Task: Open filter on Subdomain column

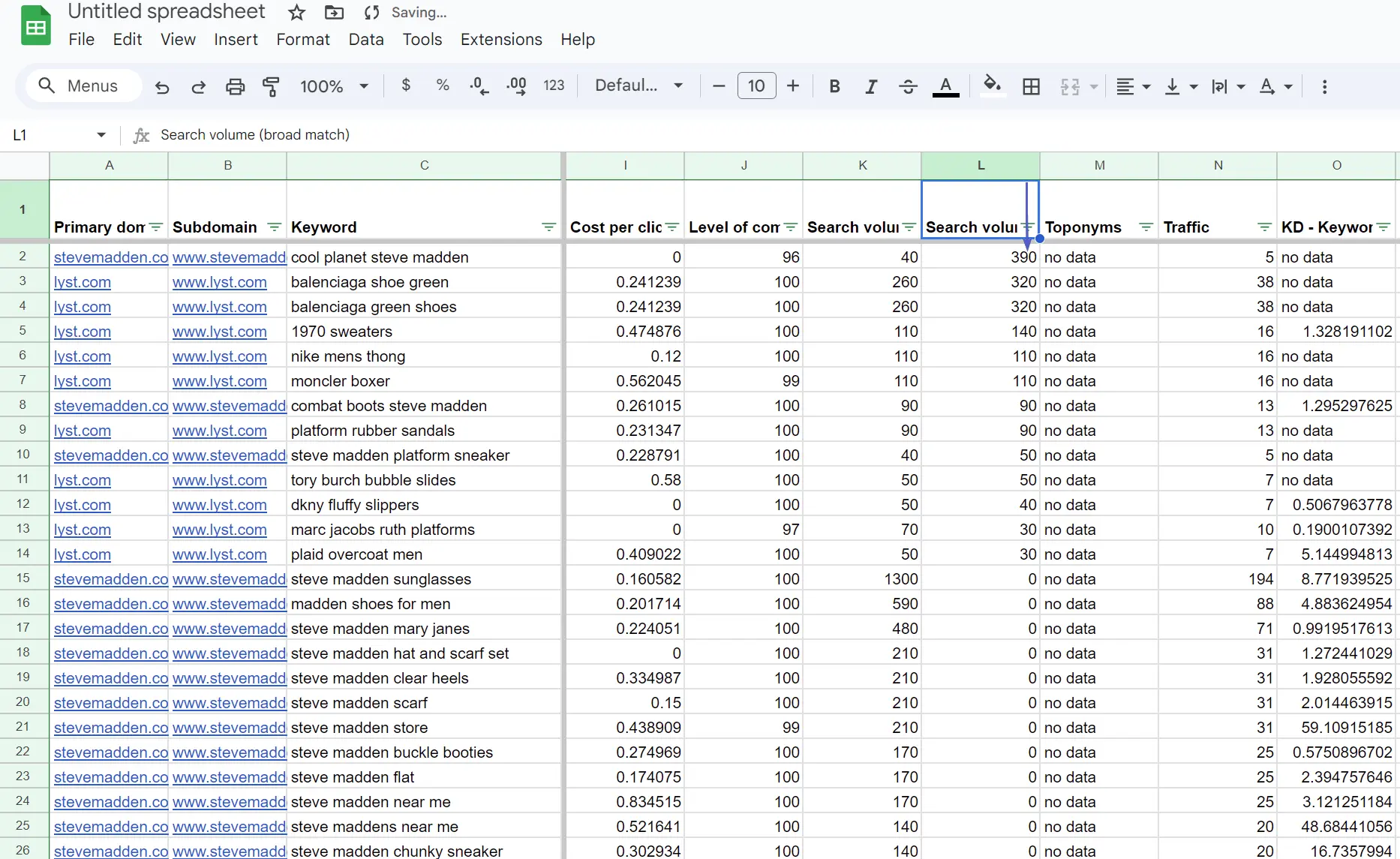Action: pos(275,227)
